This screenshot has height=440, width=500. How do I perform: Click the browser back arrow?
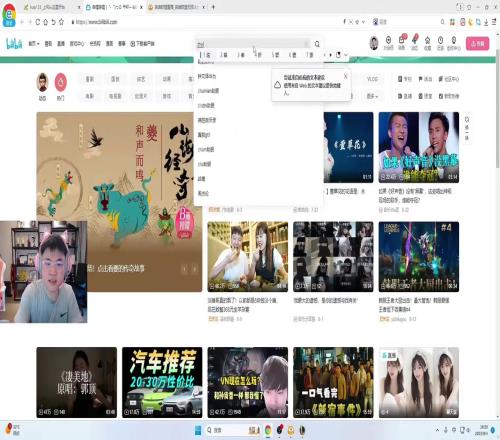[x=22, y=22]
